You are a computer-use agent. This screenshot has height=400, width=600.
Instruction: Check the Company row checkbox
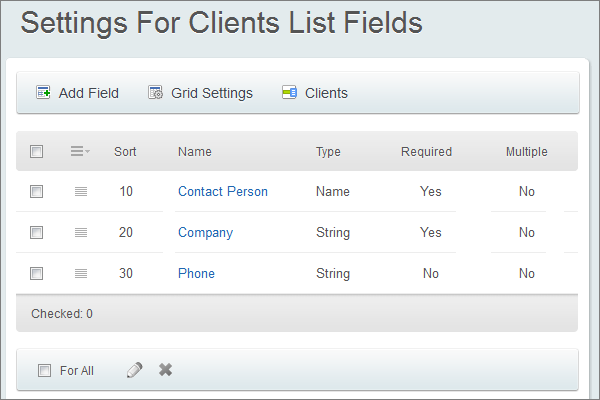click(x=37, y=233)
